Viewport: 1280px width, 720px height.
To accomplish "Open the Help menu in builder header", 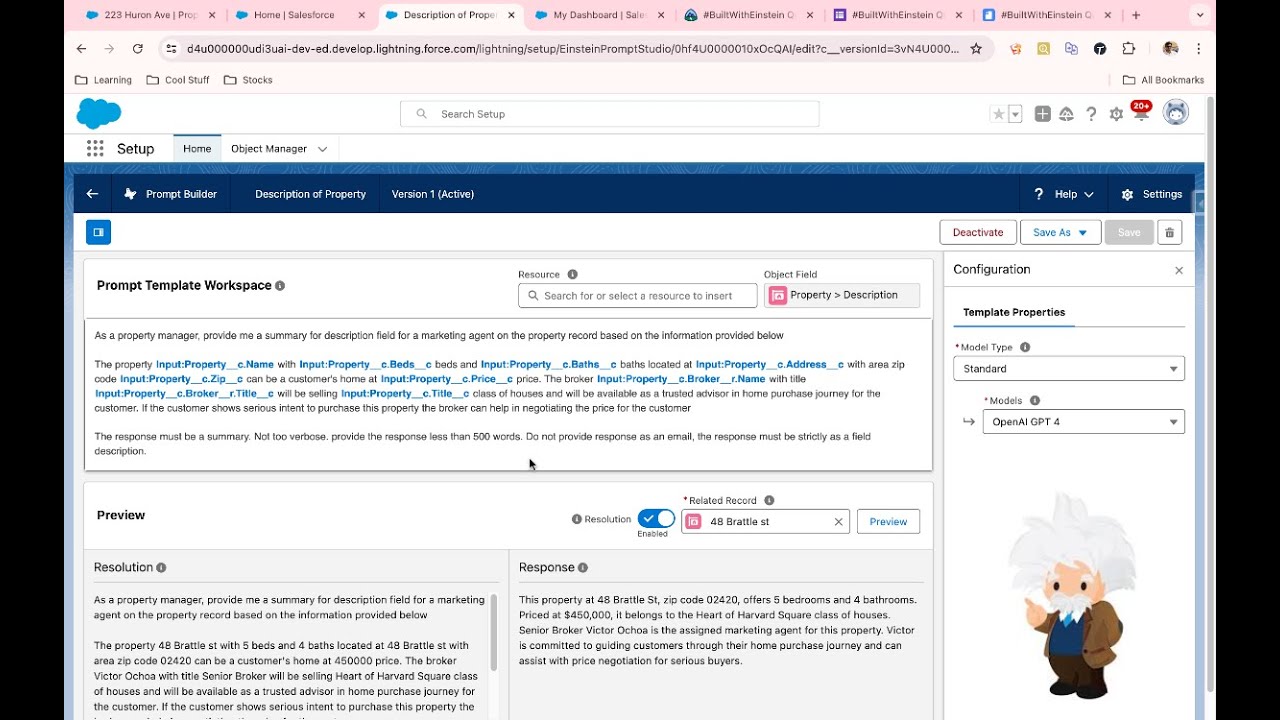I will tap(1064, 194).
